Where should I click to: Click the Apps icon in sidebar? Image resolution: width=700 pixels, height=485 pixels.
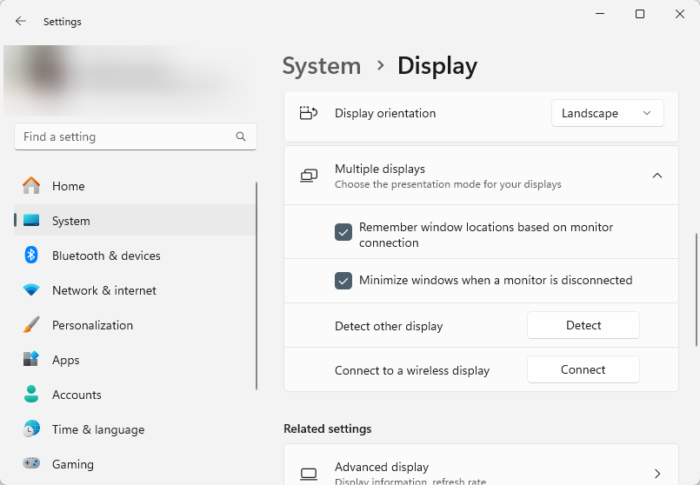[x=31, y=360]
